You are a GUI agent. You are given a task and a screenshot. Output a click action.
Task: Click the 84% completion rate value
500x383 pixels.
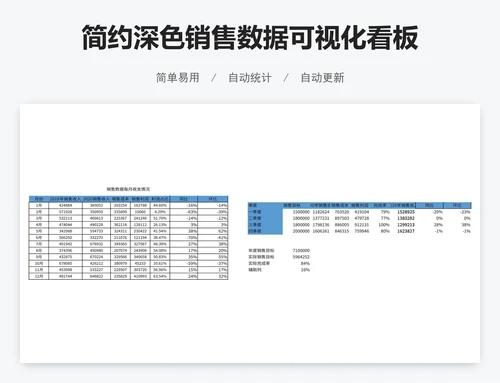[x=305, y=263]
